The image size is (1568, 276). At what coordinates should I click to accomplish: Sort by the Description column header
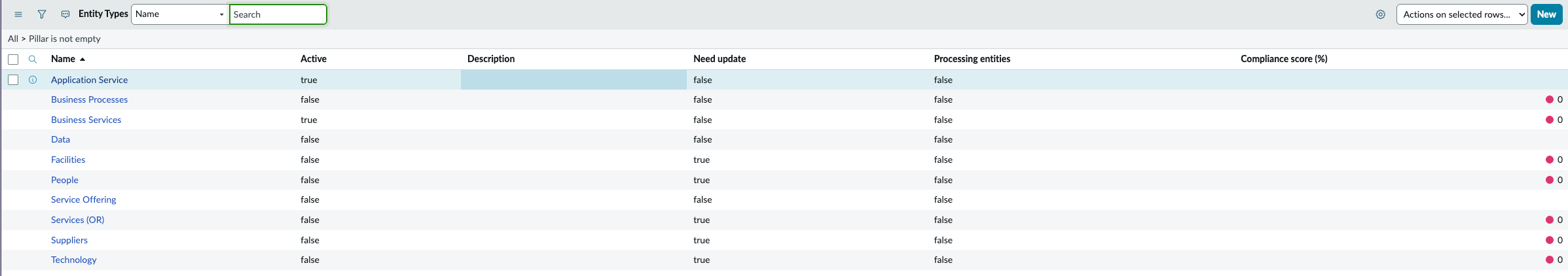[491, 59]
